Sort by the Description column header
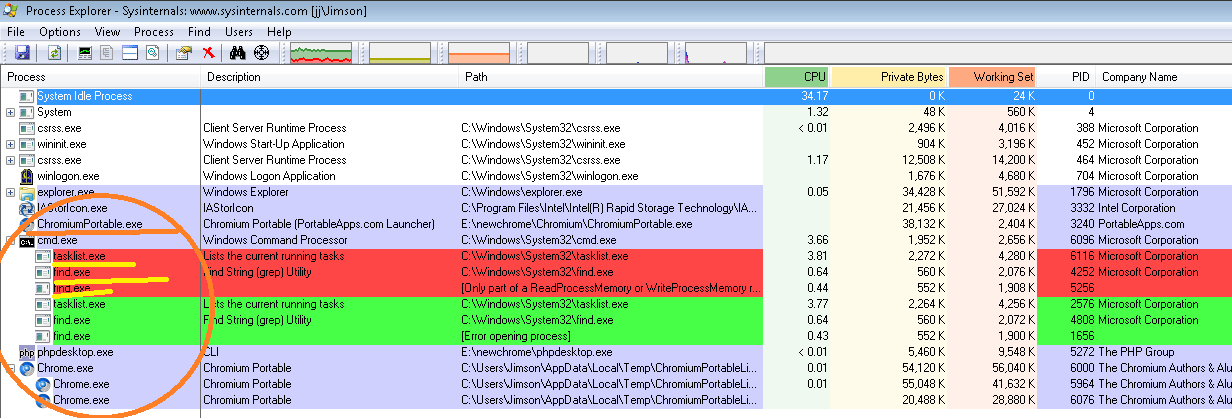Screen dimensions: 1232x418 point(331,77)
